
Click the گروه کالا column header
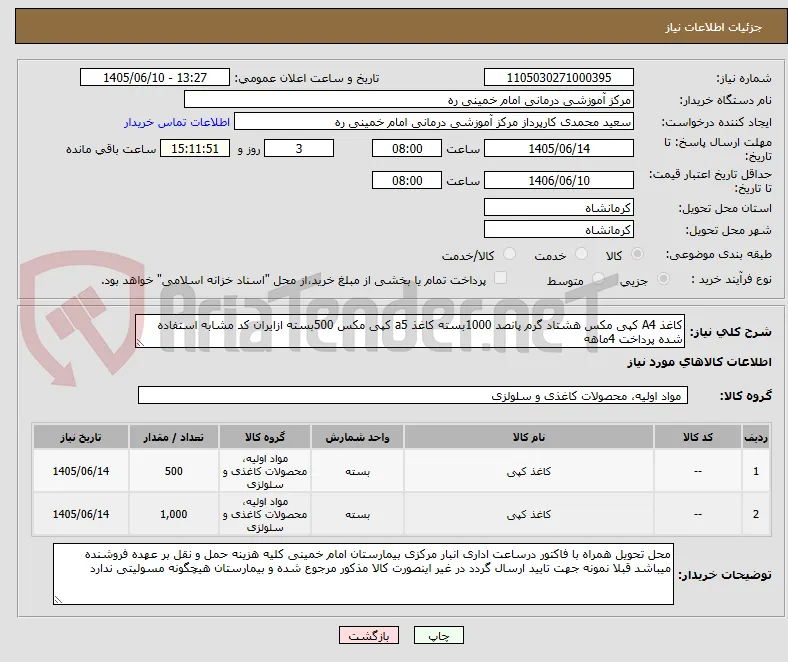[x=265, y=437]
